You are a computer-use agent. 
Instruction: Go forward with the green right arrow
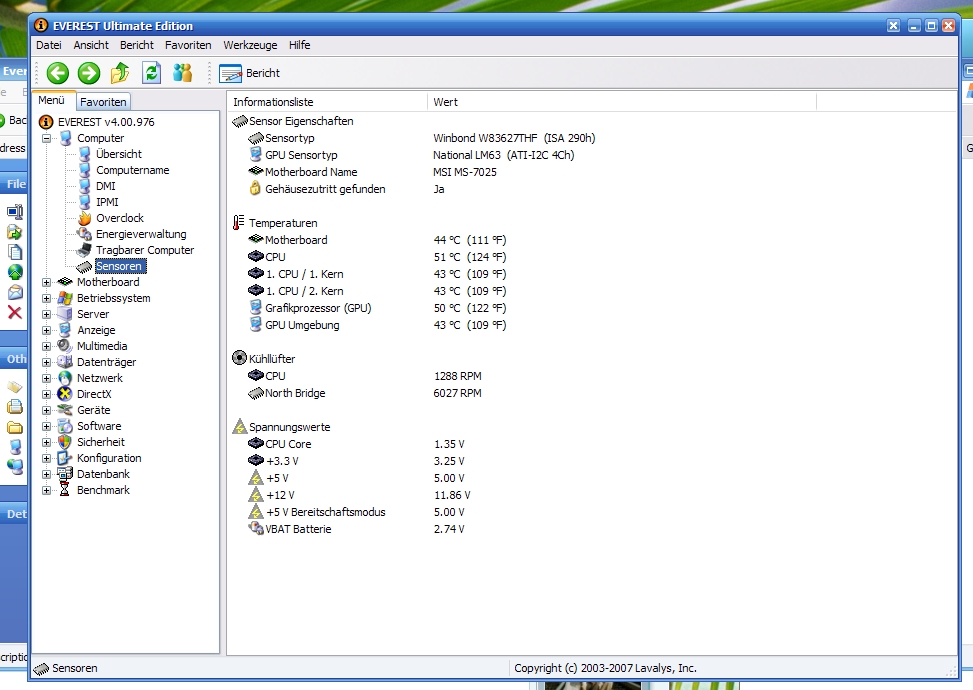89,73
